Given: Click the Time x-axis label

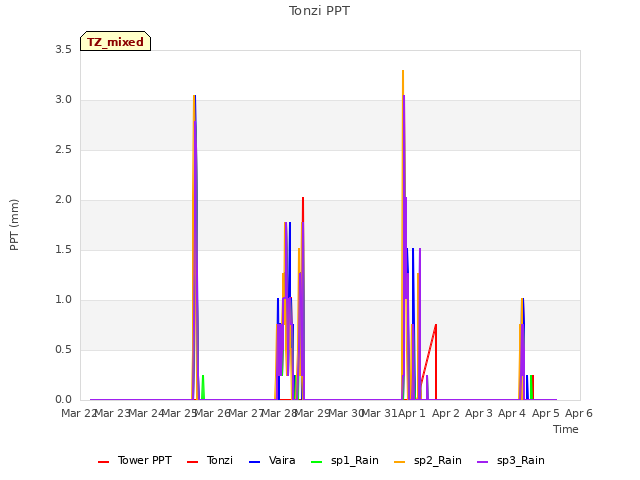Looking at the screenshot, I should click(x=566, y=429).
